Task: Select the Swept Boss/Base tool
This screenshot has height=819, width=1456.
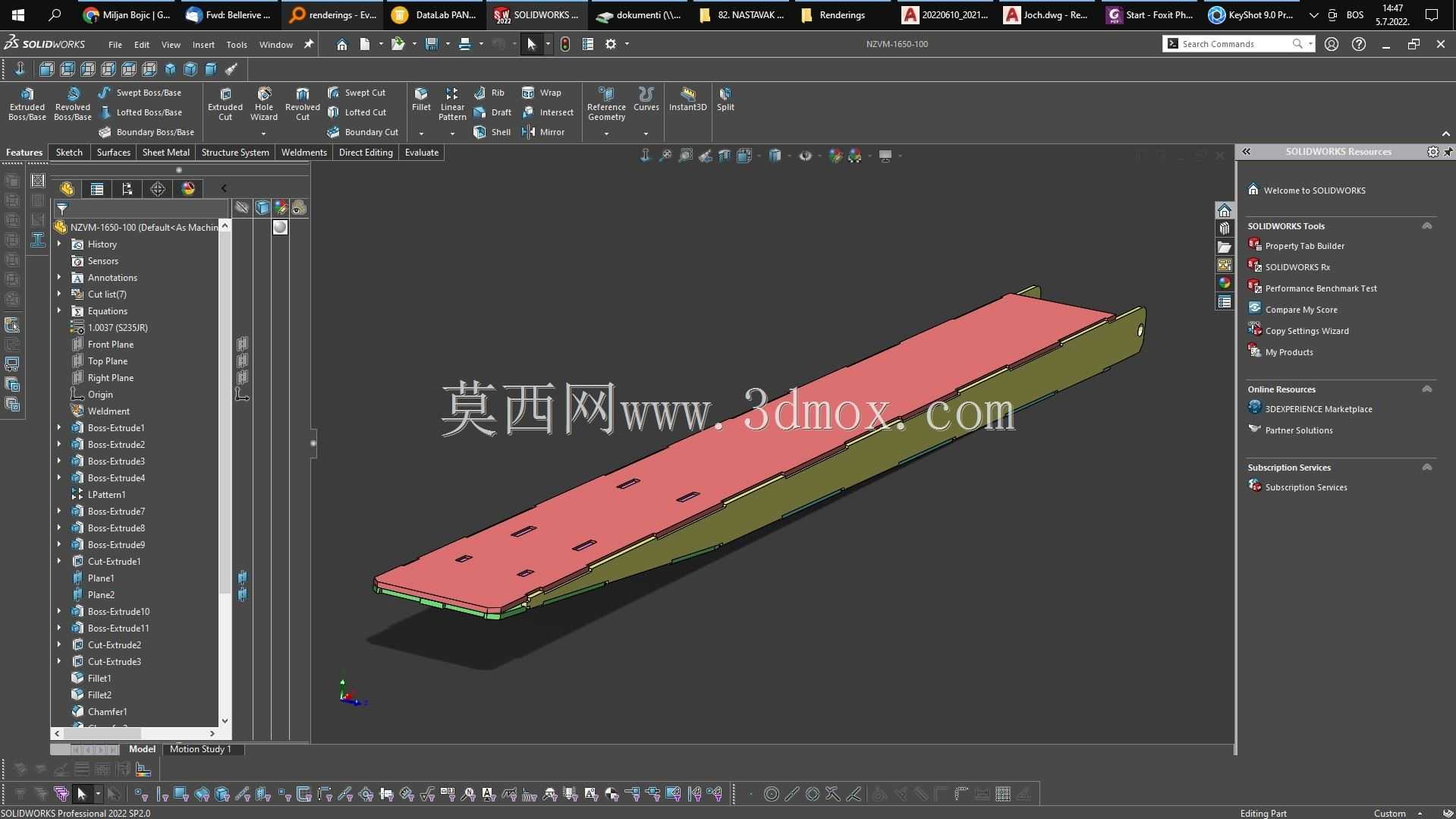Action: click(x=140, y=93)
